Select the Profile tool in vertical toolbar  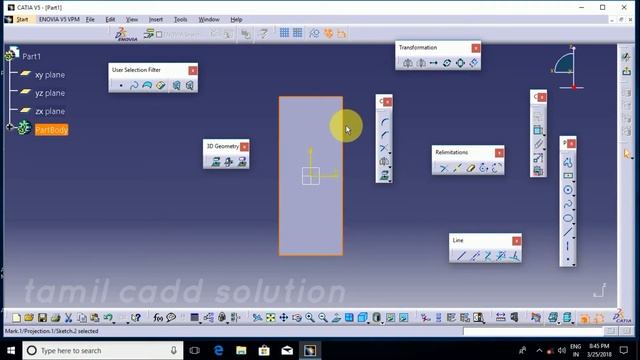[567, 162]
